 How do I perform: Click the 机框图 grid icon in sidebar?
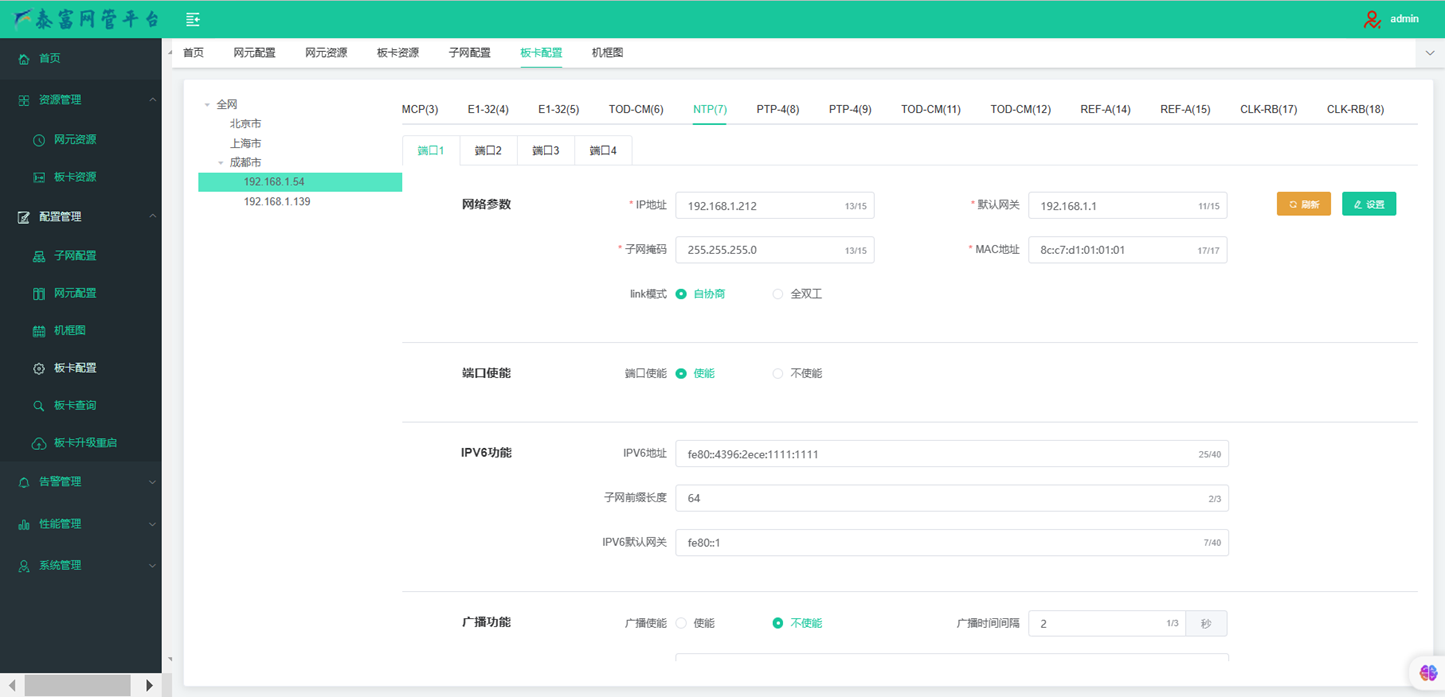pos(39,331)
